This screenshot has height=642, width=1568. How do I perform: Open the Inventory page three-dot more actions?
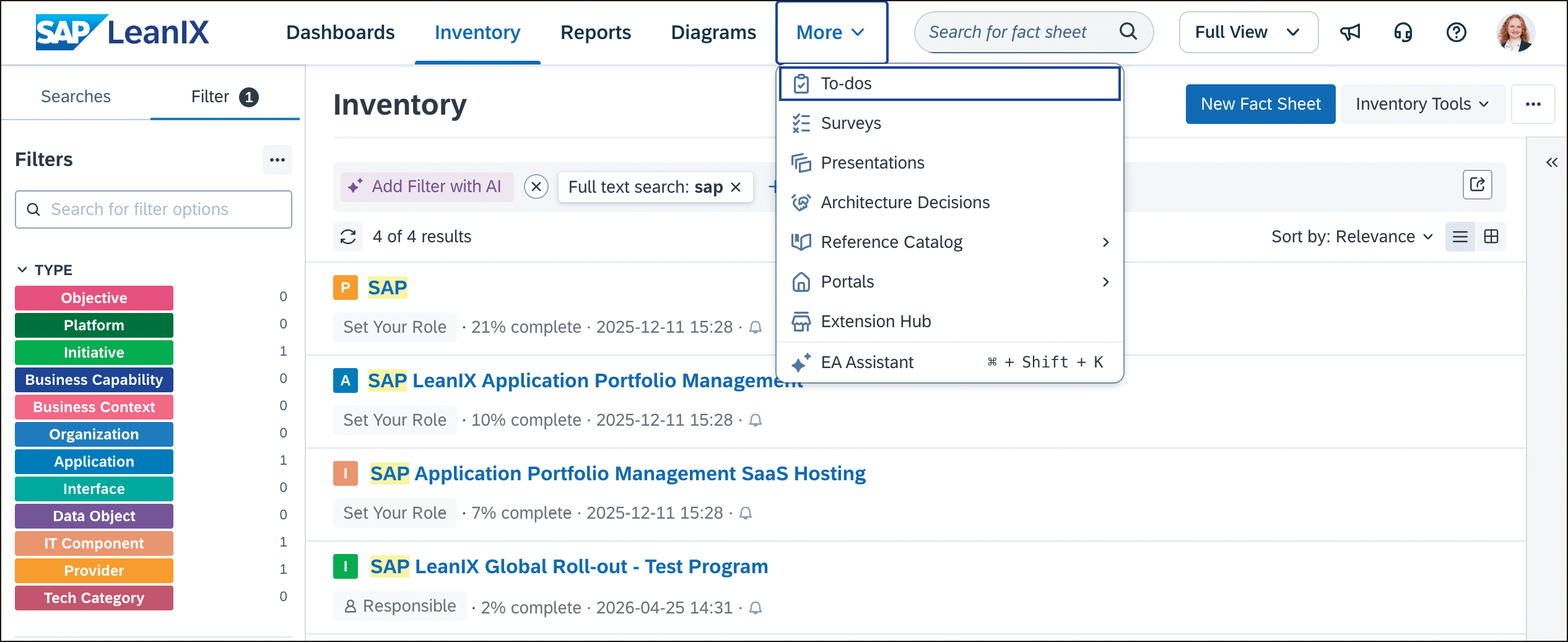(x=1533, y=104)
